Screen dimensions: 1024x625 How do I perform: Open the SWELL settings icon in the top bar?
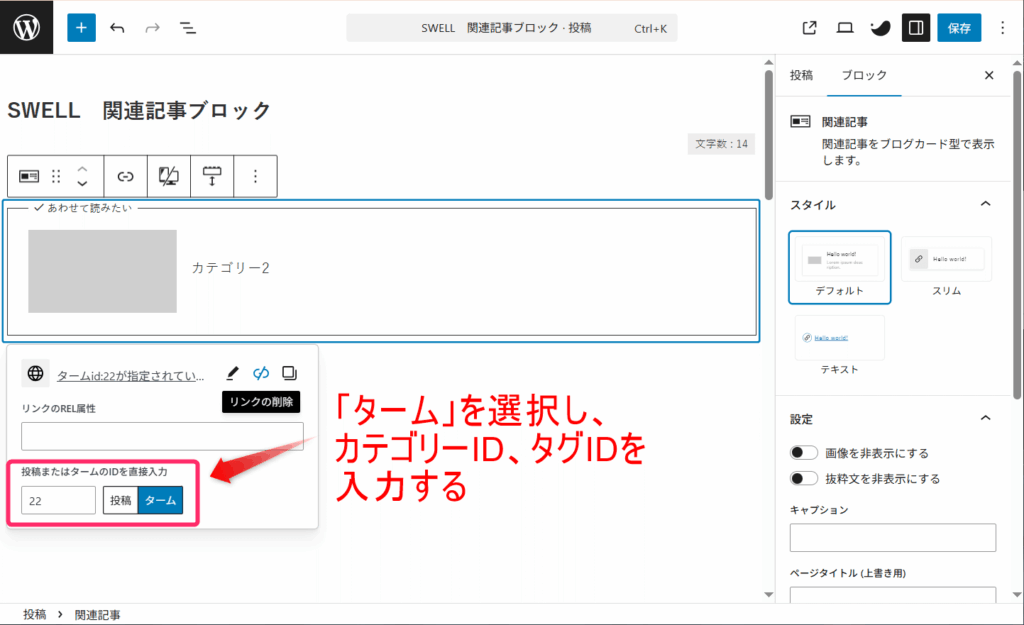880,27
